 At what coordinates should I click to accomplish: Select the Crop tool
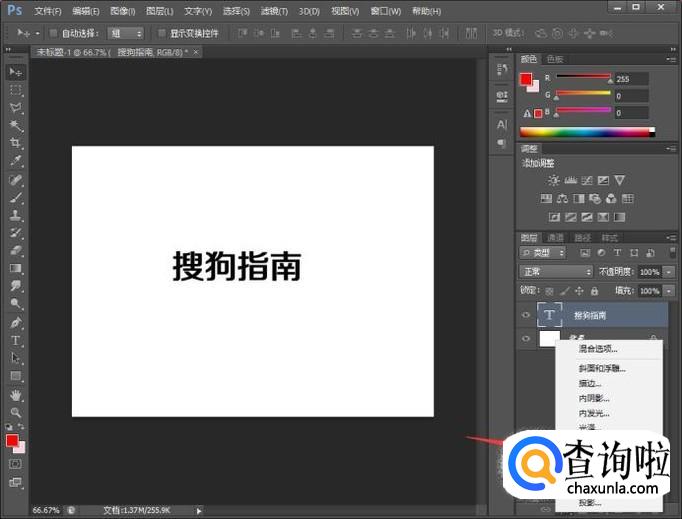coord(16,143)
